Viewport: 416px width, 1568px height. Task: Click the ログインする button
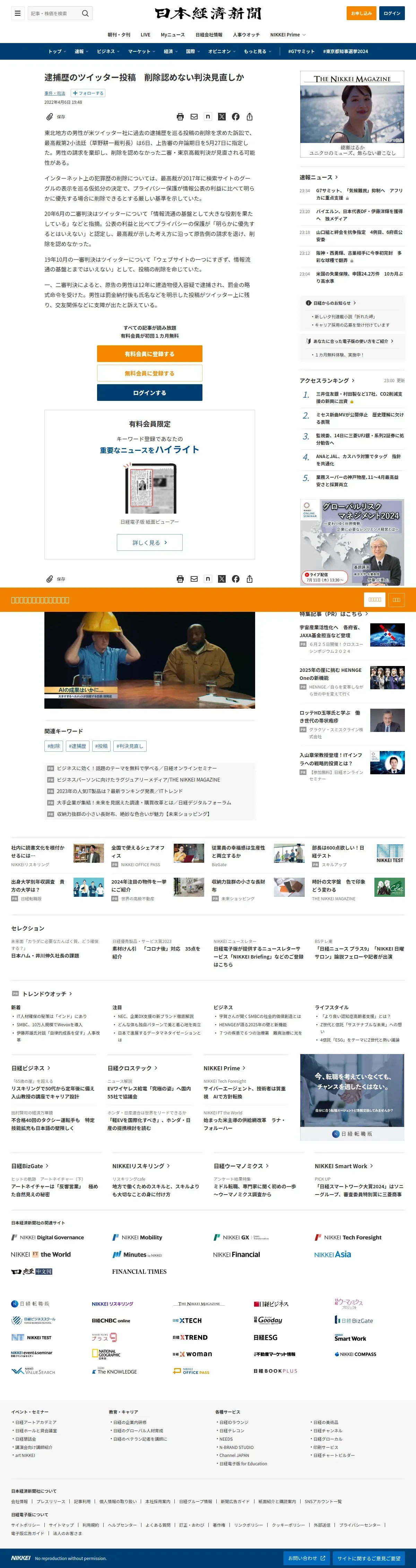coord(150,393)
